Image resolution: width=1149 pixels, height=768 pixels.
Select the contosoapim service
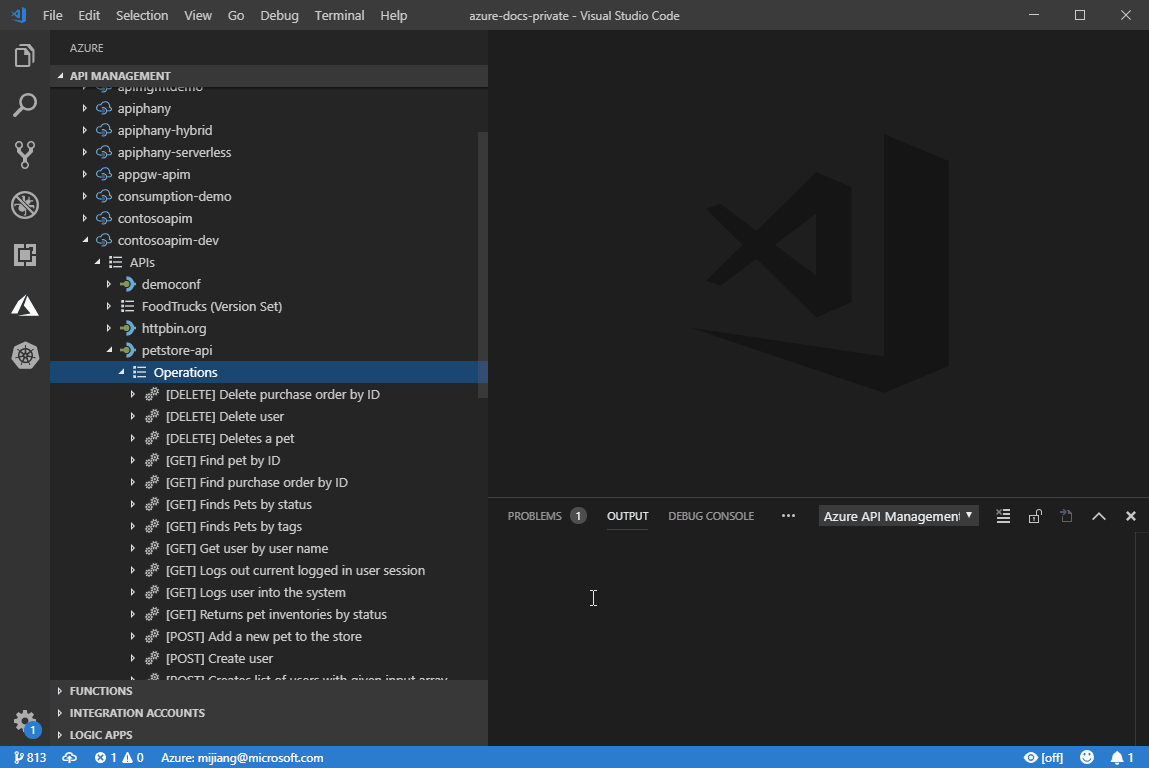[x=155, y=218]
